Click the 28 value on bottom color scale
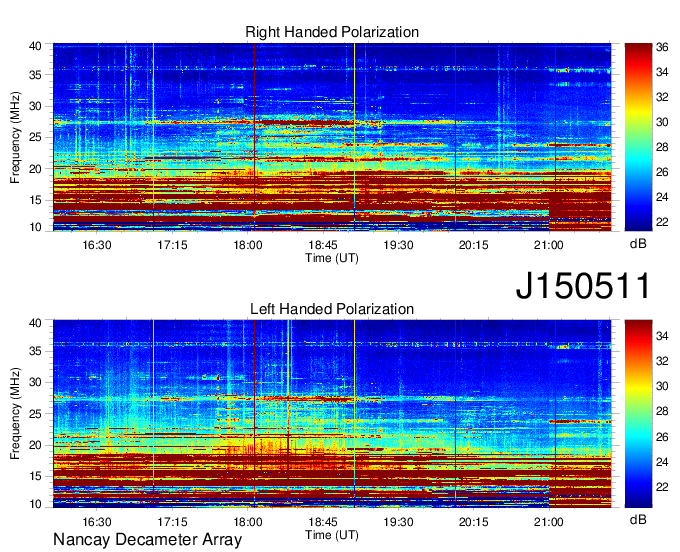This screenshot has width=680, height=552. [x=662, y=411]
